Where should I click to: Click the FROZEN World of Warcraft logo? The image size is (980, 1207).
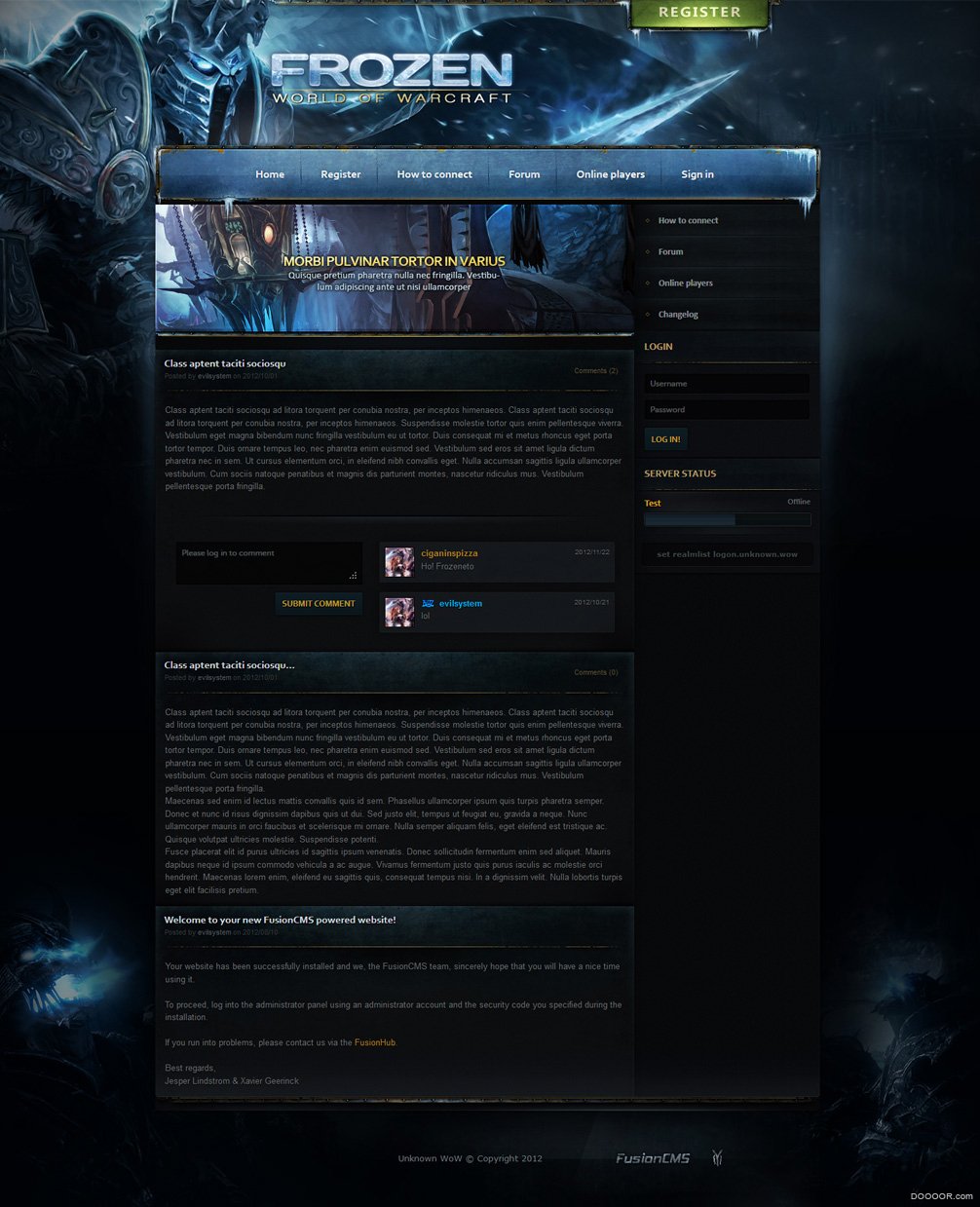click(392, 79)
